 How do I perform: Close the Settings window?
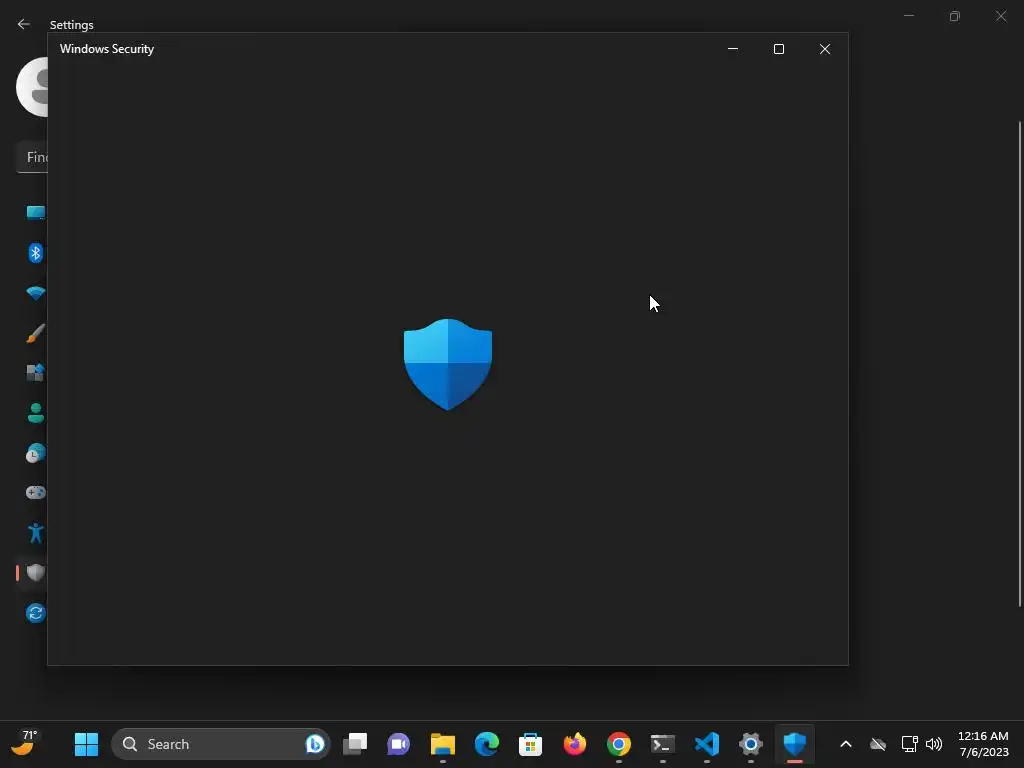pos(1001,16)
